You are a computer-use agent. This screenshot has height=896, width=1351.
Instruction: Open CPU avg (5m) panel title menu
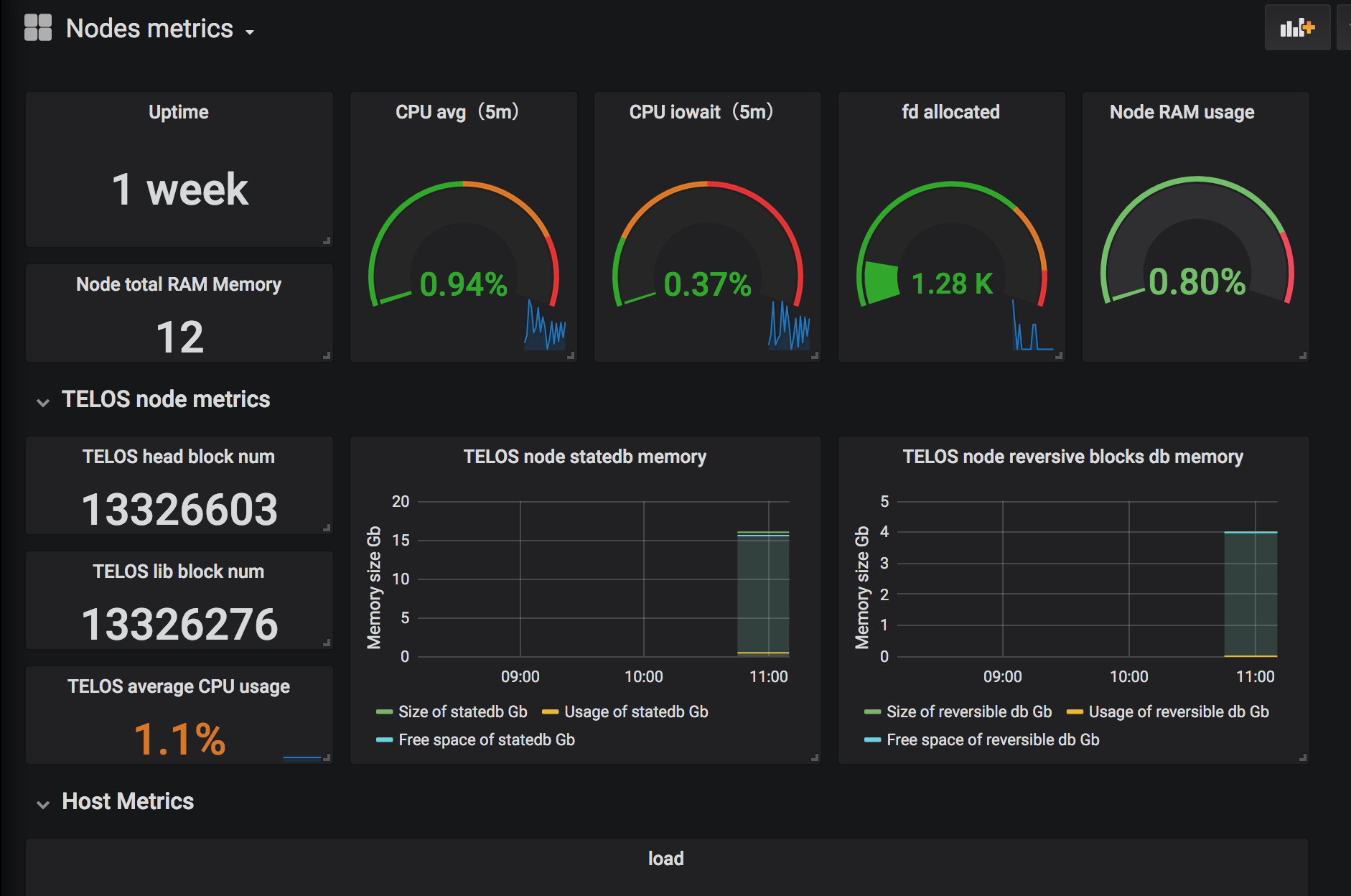[457, 112]
